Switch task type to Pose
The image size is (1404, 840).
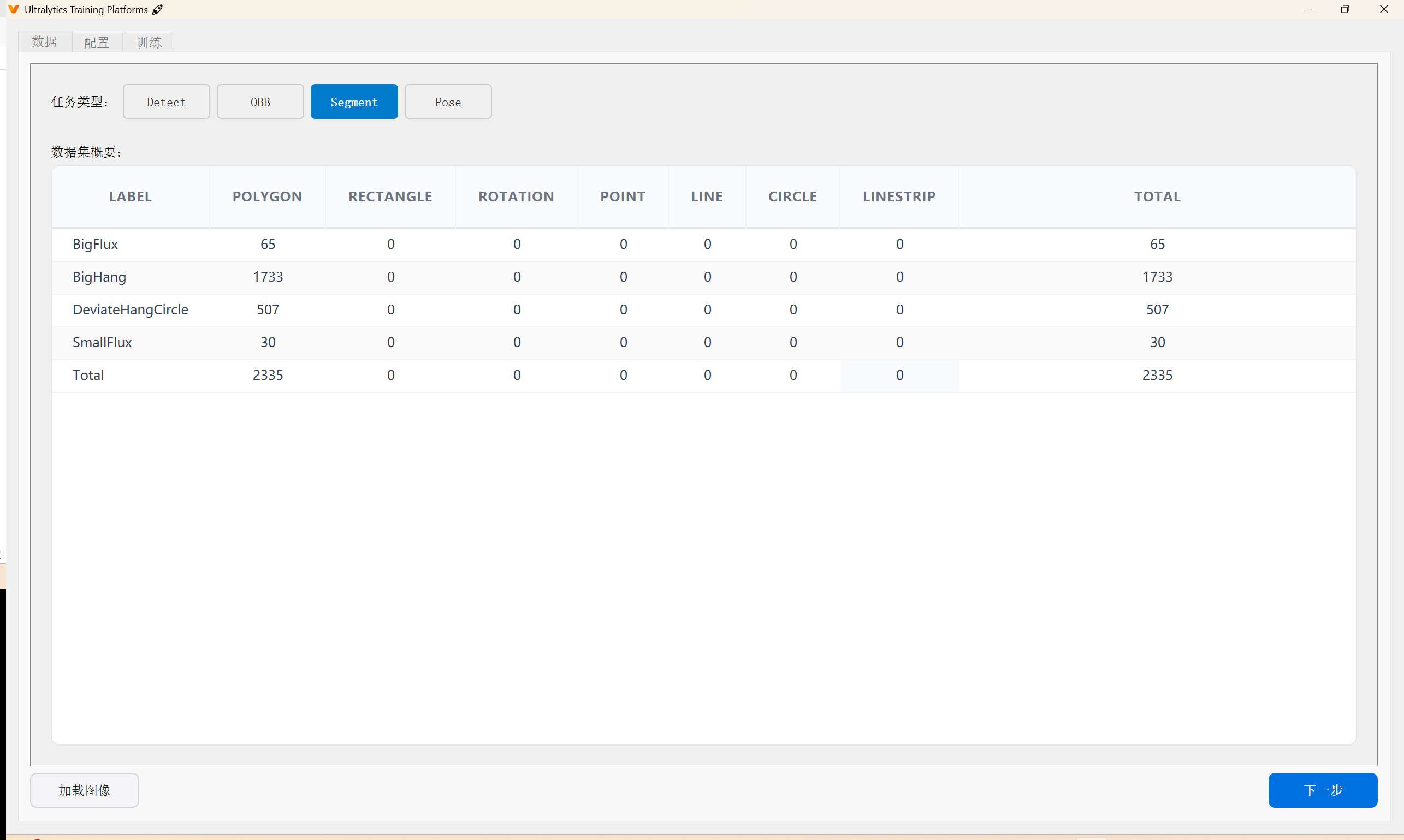[x=447, y=102]
